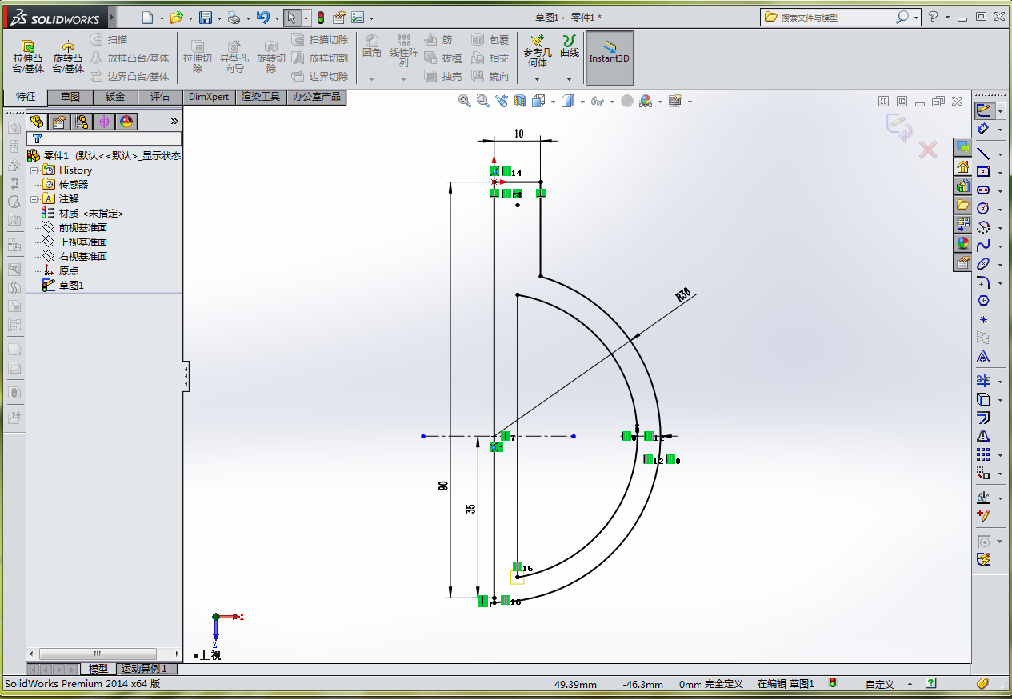The image size is (1012, 699).
Task: Toggle the Exit Sketch button in the sketch toolbar
Action: 983,110
